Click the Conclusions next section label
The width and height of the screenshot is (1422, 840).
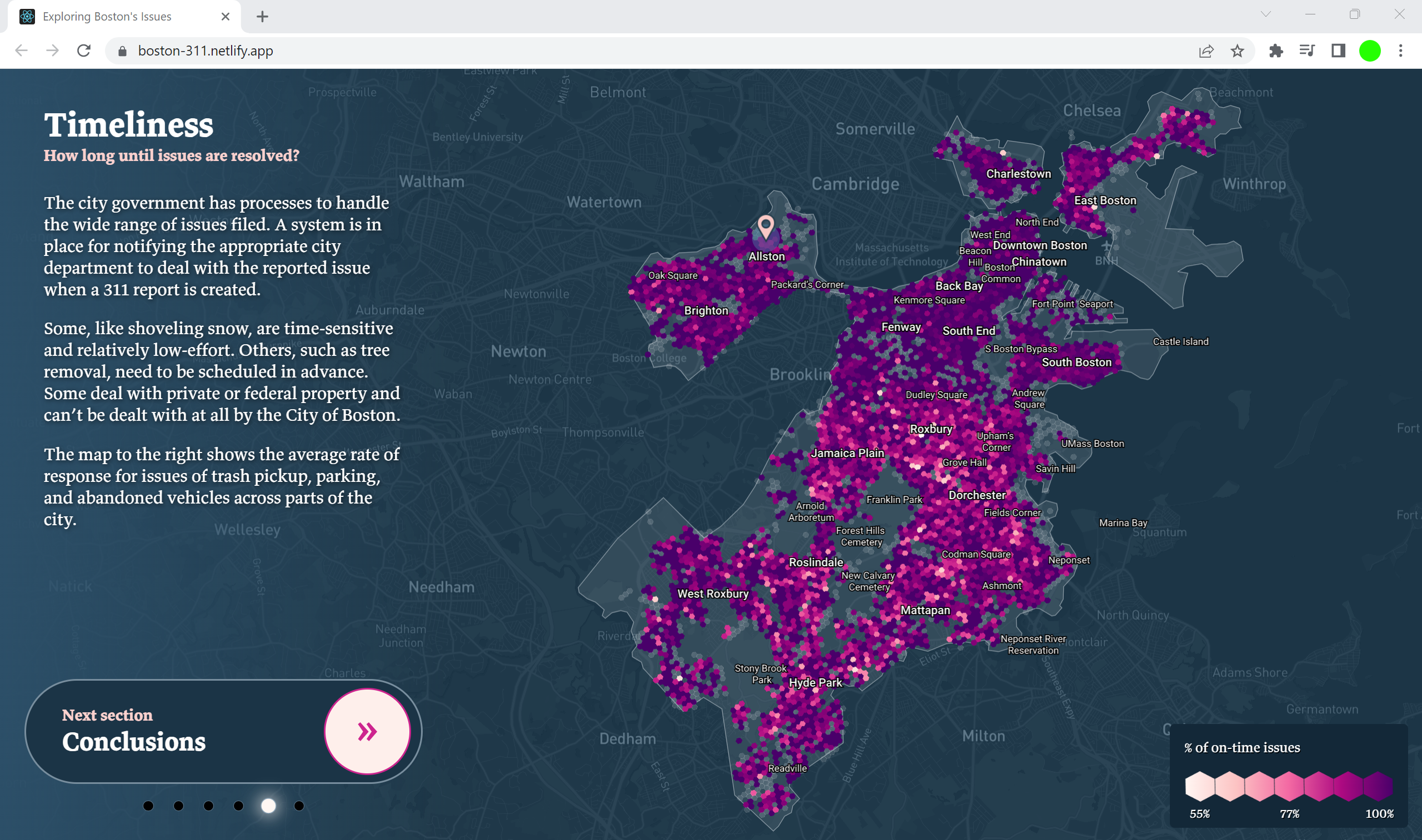[134, 741]
